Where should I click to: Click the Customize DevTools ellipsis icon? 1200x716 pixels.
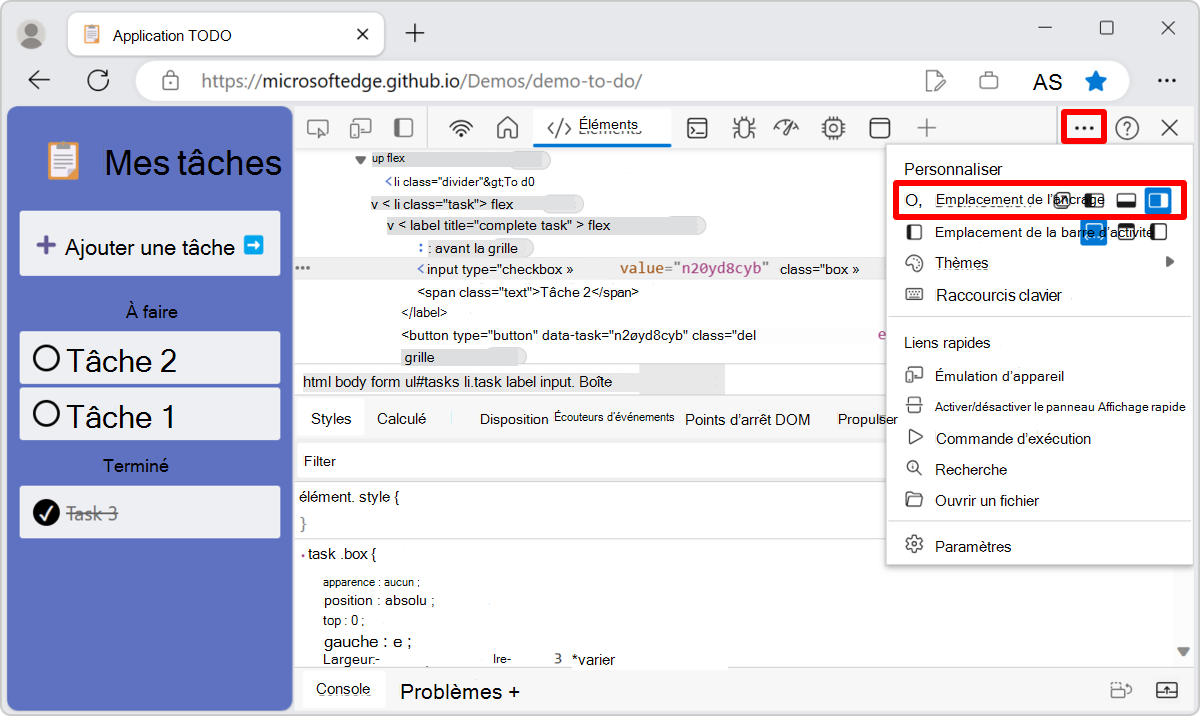coord(1083,127)
